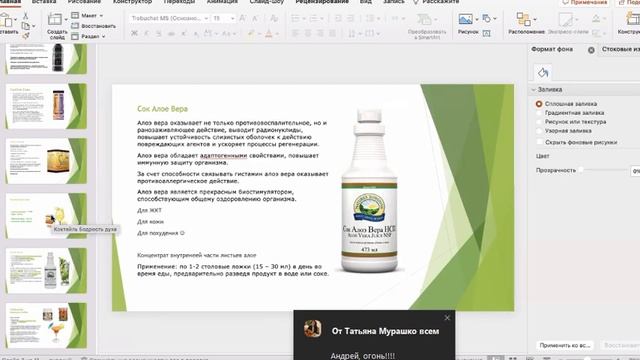Select Градиентная заливка radio button
This screenshot has width=640, height=360.
(x=539, y=113)
